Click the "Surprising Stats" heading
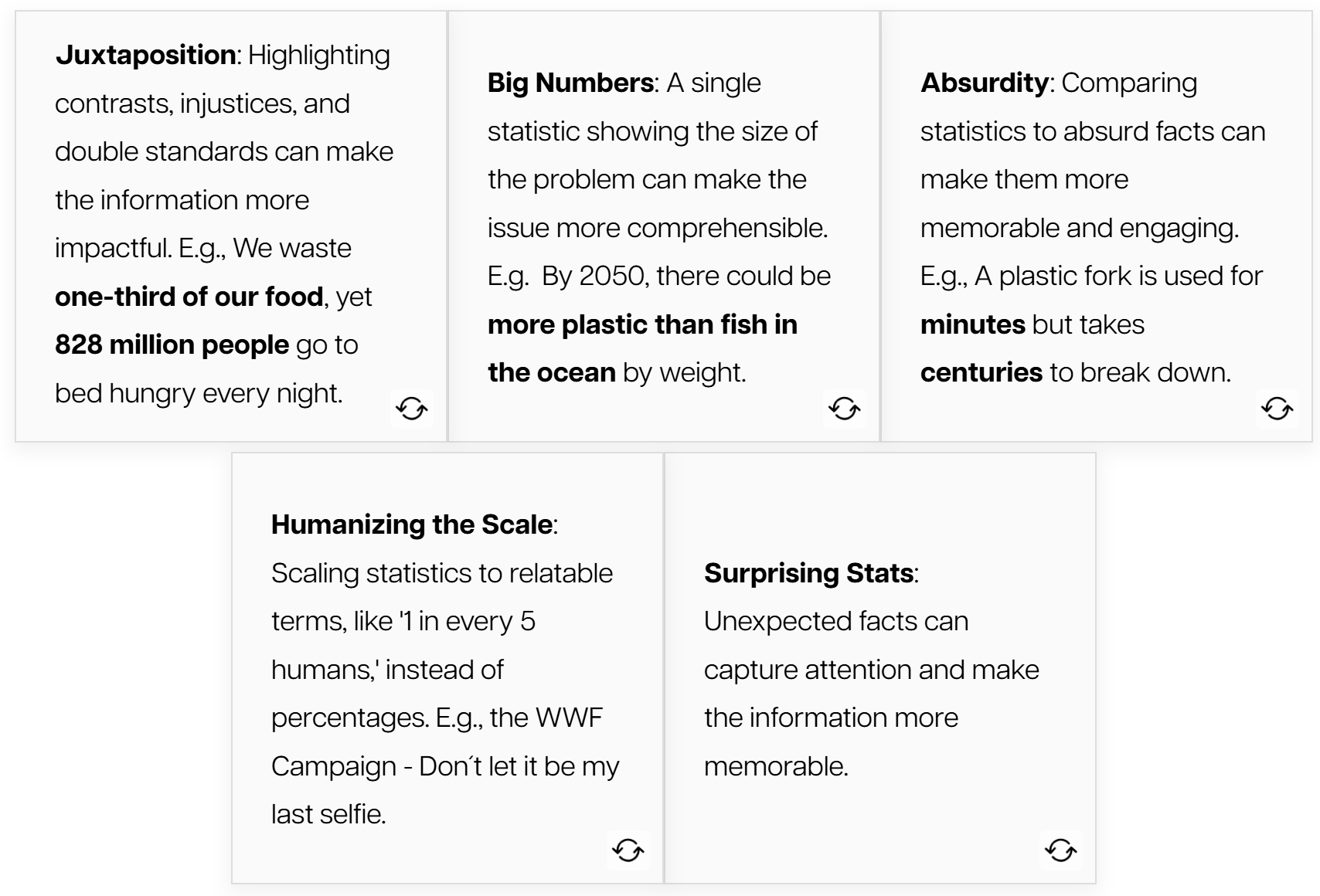 tap(808, 573)
